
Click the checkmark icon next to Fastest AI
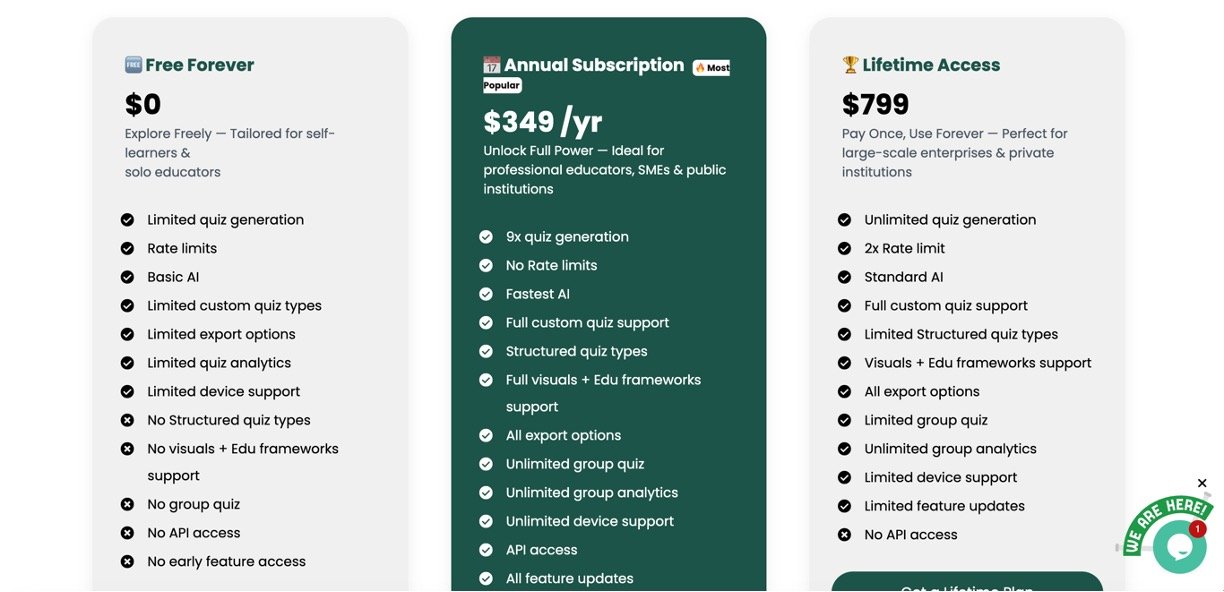[486, 294]
